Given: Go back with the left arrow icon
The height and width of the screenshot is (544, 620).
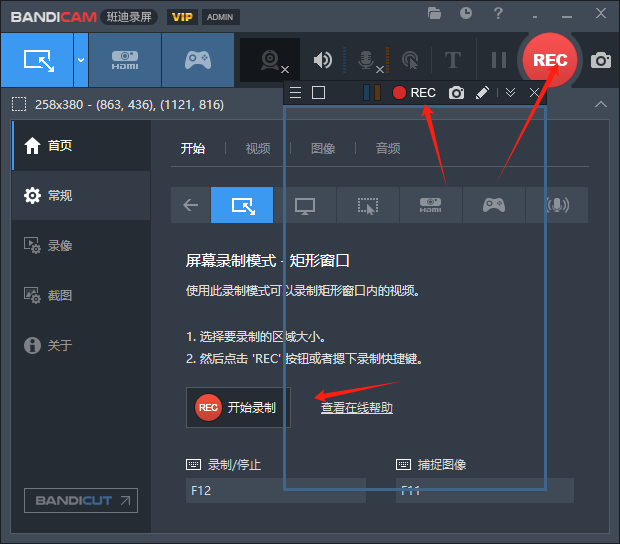Looking at the screenshot, I should click(191, 205).
